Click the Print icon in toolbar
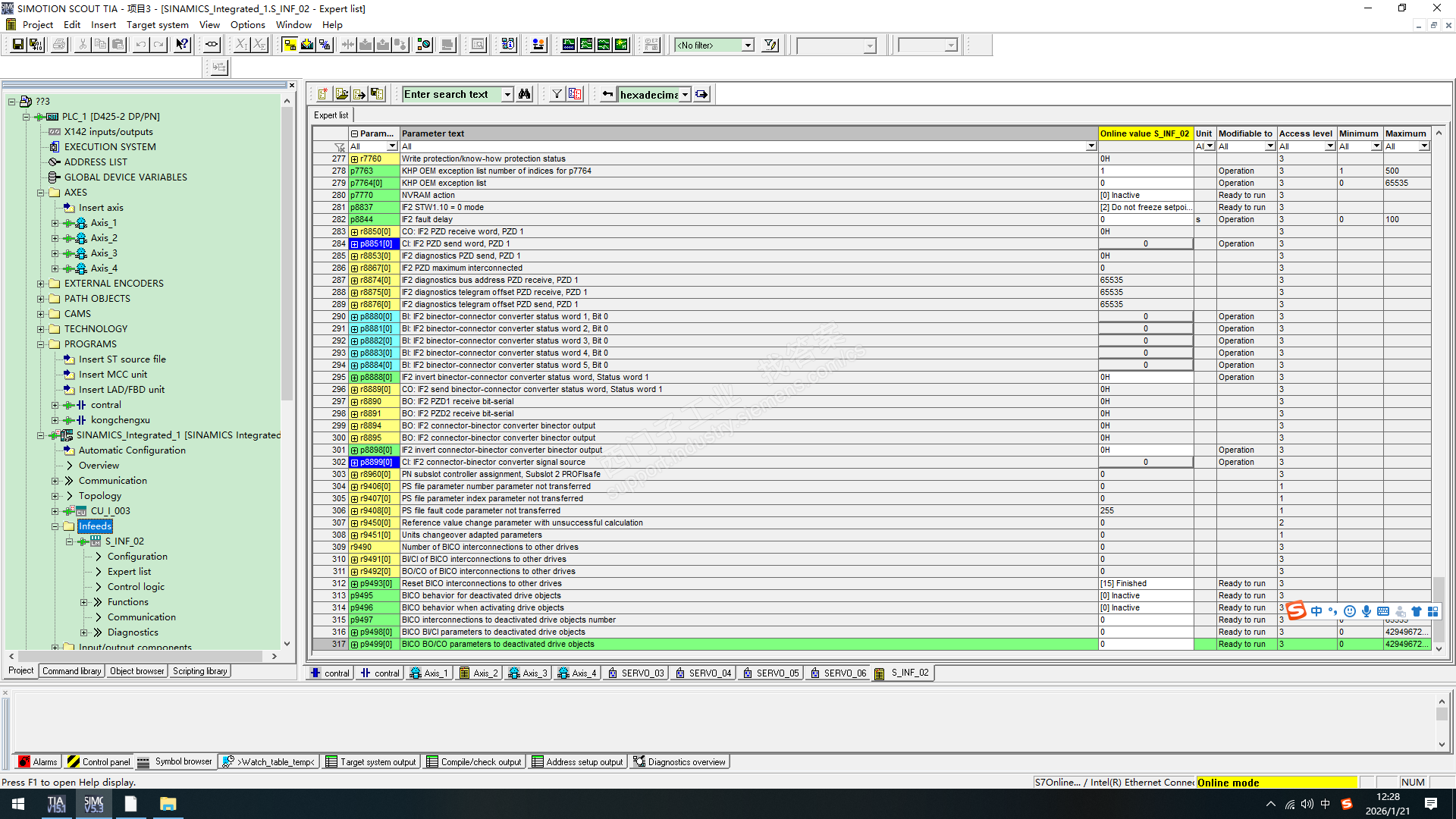 click(59, 45)
